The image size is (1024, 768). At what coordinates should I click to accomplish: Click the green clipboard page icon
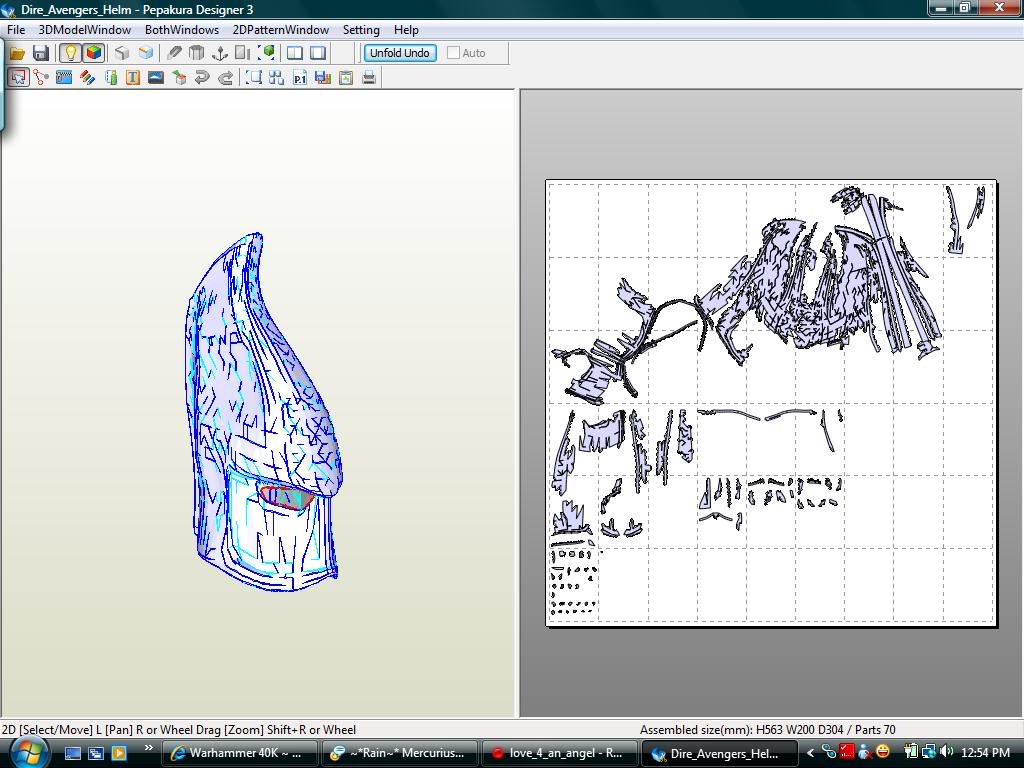(x=346, y=78)
